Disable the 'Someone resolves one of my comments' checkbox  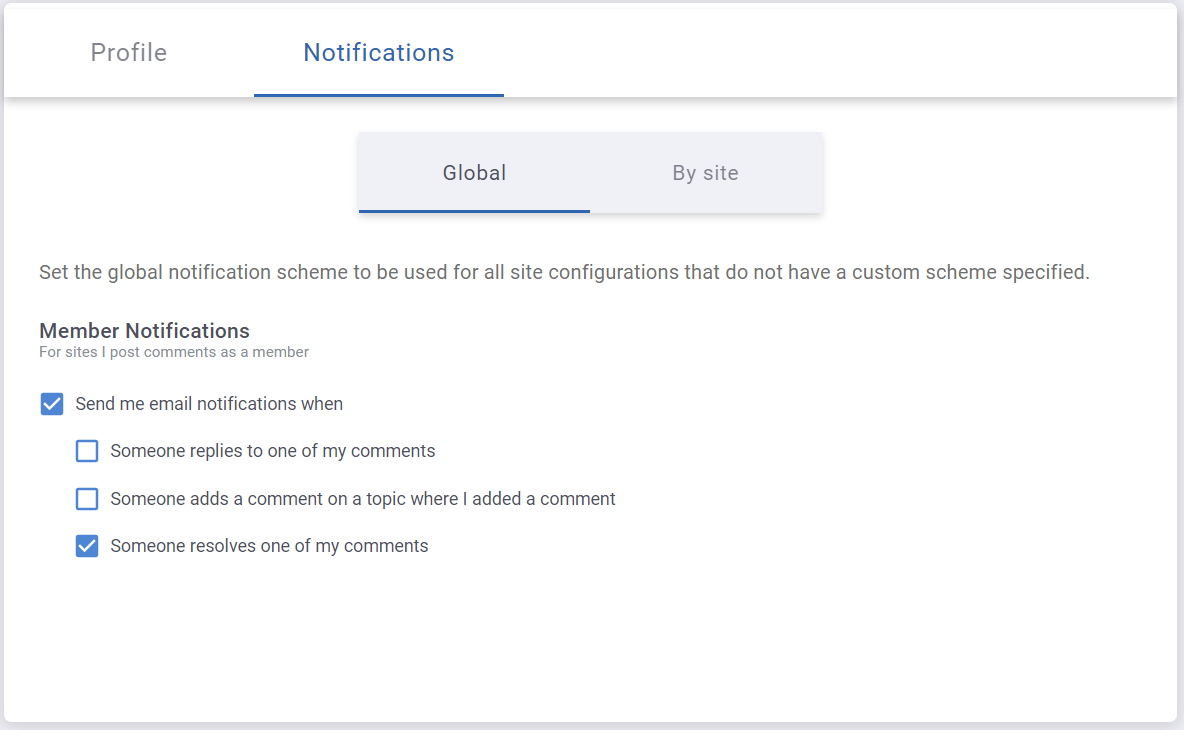click(88, 546)
